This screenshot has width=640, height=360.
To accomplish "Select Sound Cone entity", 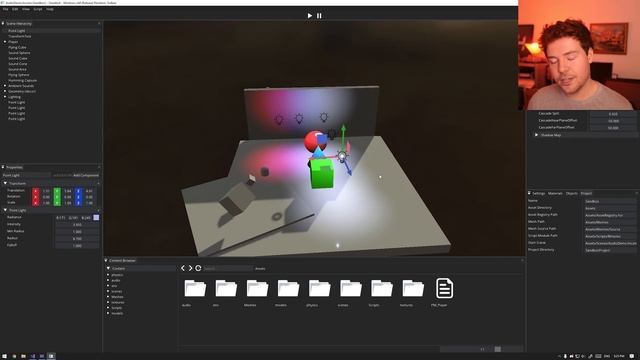I will (x=18, y=64).
